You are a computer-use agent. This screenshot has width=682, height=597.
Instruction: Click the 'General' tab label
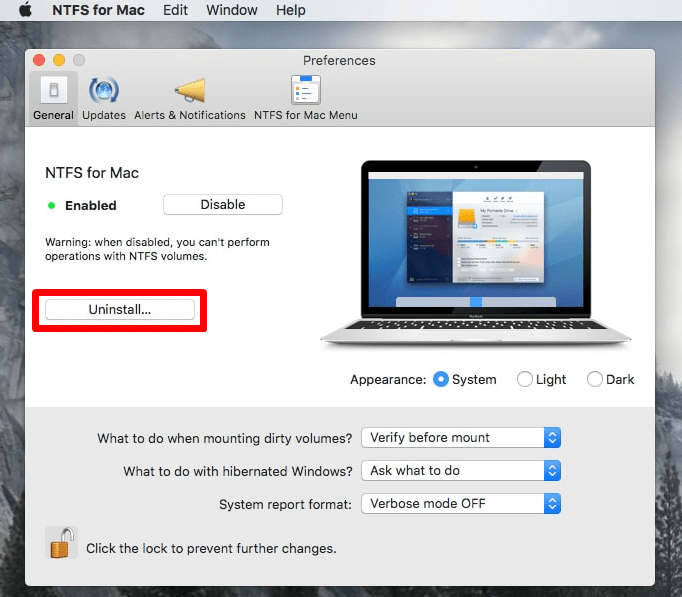pyautogui.click(x=53, y=115)
